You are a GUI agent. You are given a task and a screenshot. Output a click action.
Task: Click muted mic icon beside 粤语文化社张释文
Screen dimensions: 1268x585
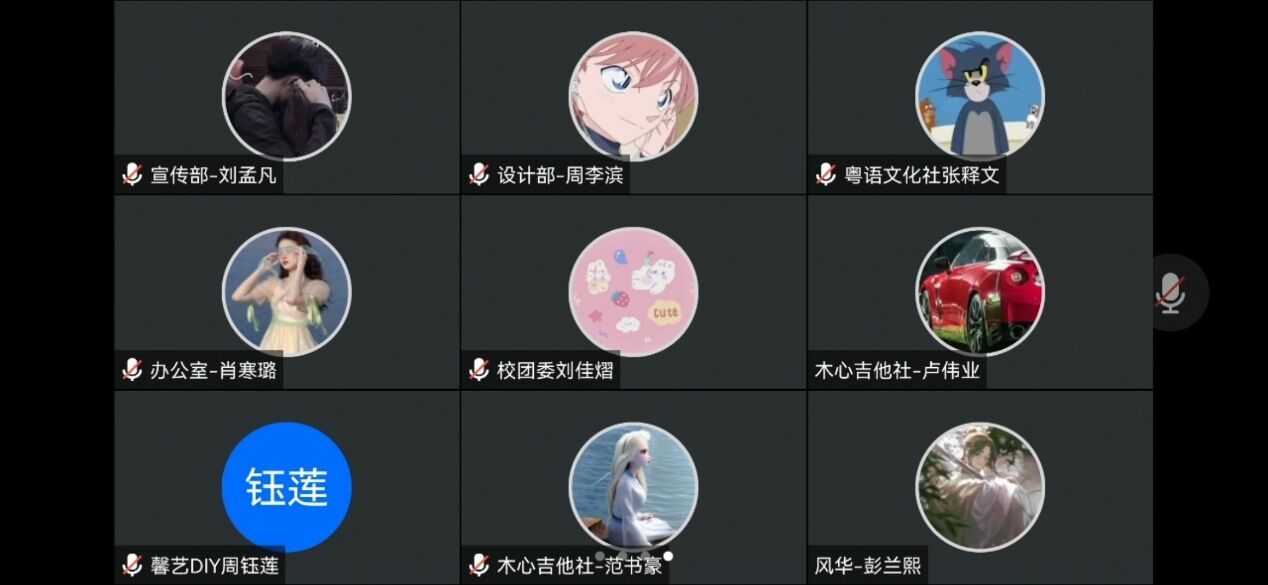(x=826, y=175)
